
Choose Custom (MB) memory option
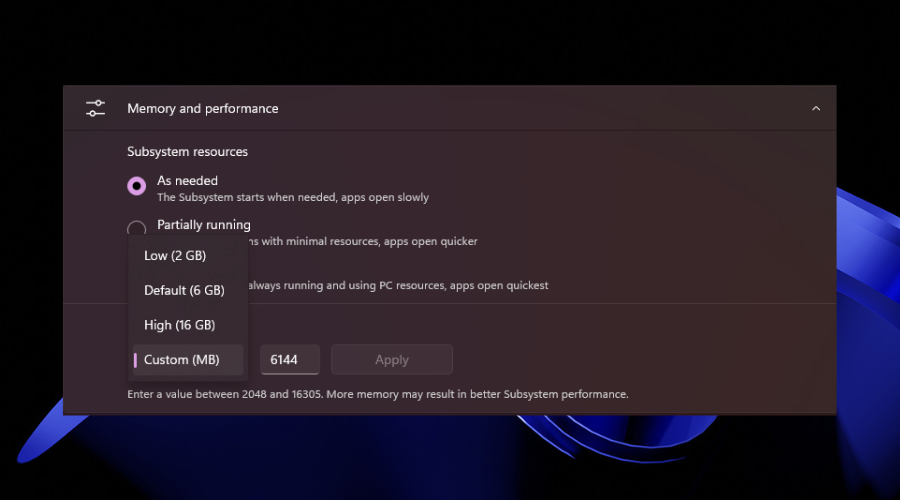[x=188, y=360]
